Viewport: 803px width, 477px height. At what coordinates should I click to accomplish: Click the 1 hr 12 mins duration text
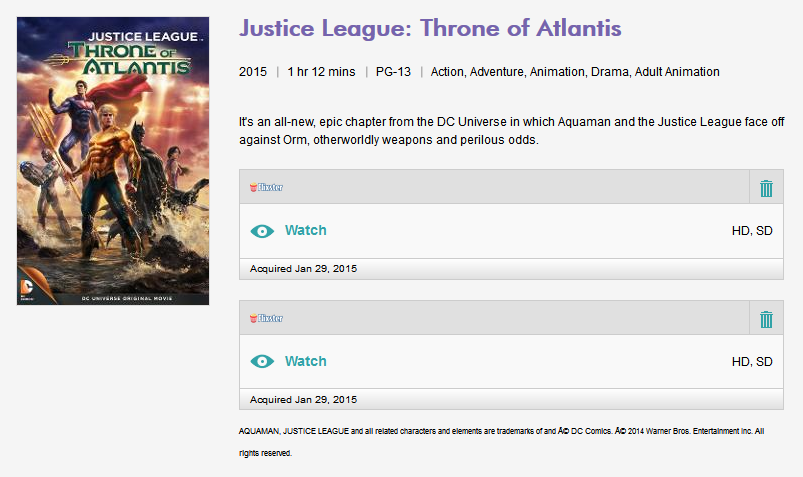click(x=321, y=72)
